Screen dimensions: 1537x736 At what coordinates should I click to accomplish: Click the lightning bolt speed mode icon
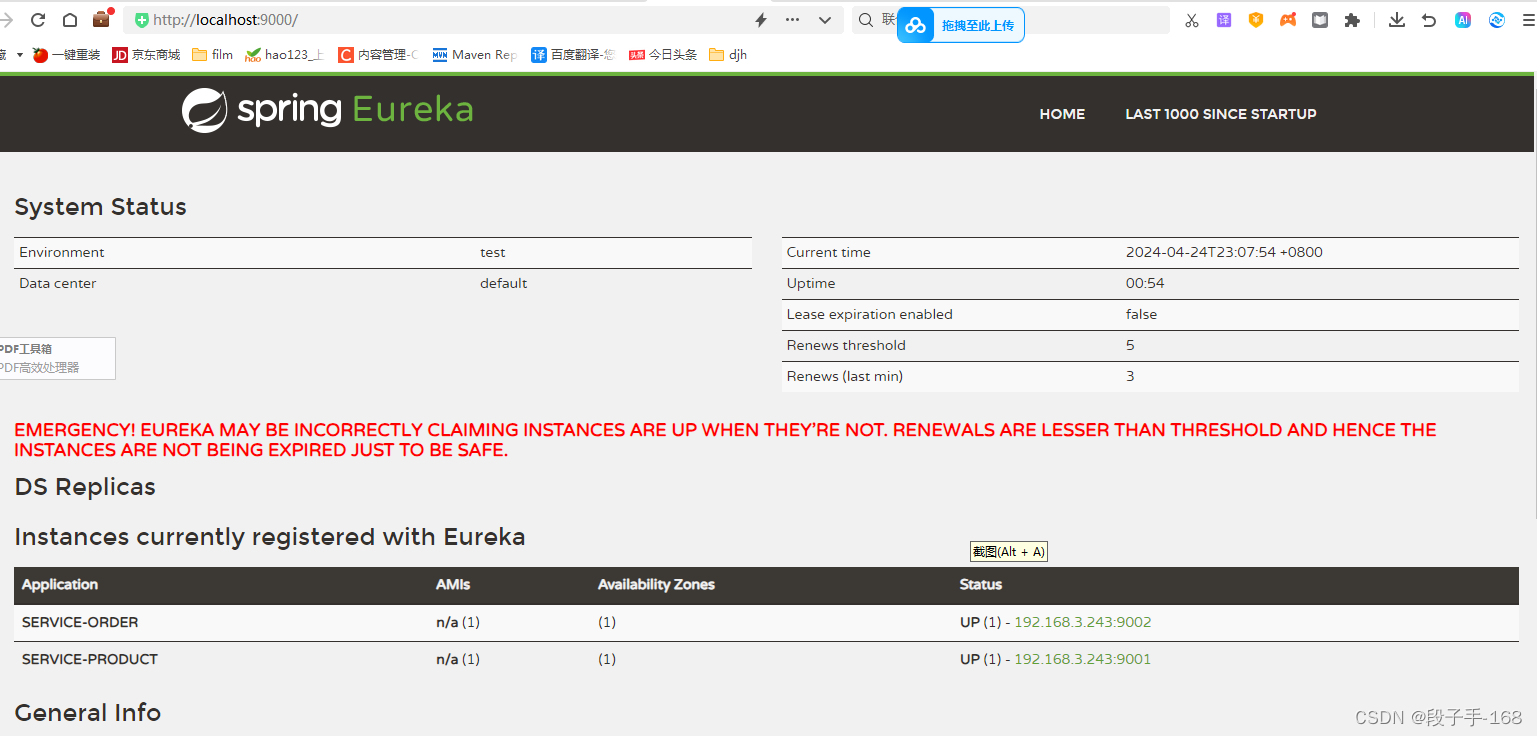click(x=760, y=20)
